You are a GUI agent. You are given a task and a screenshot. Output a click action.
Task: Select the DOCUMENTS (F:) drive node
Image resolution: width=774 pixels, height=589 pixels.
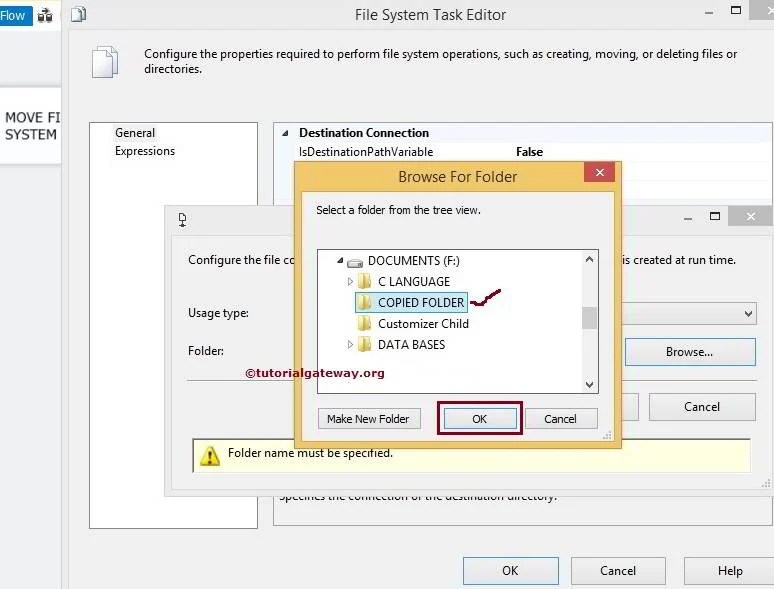pos(413,261)
